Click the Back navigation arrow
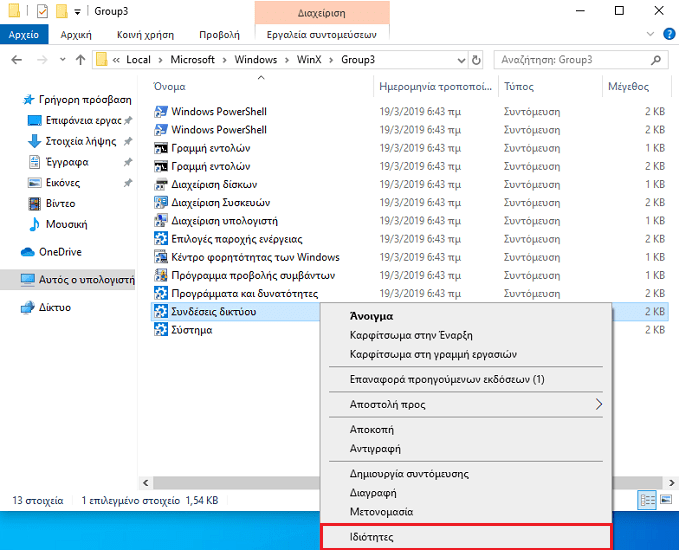This screenshot has height=550, width=679. (15, 60)
